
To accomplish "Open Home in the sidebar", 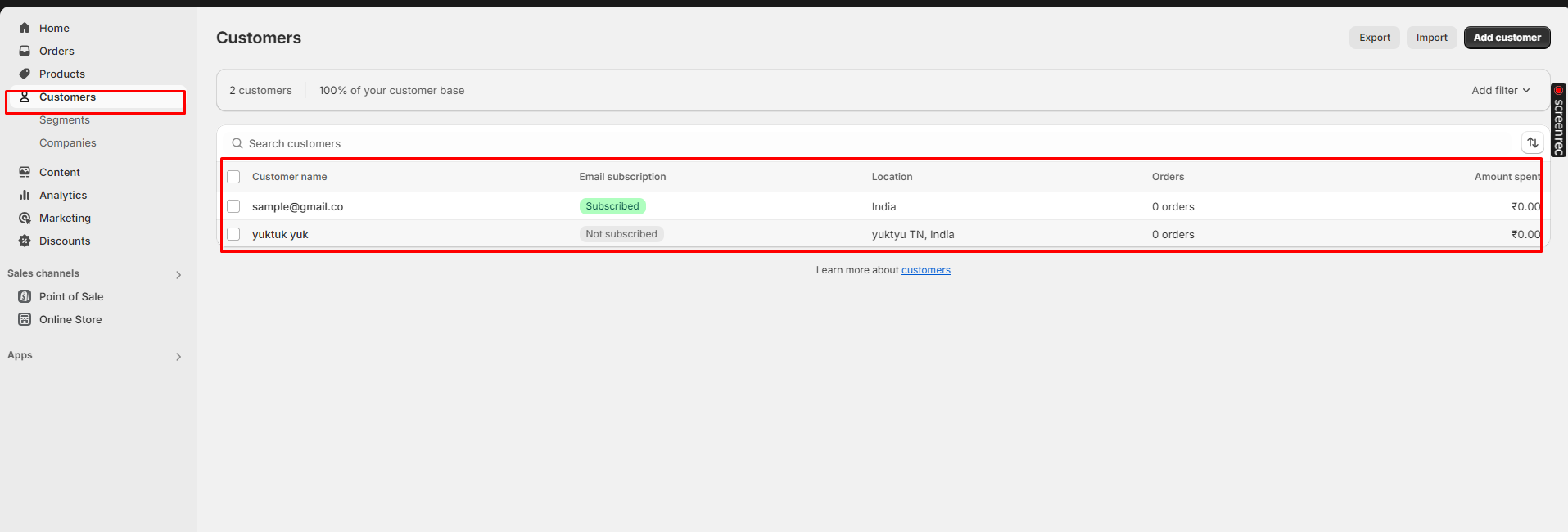I will [x=54, y=28].
